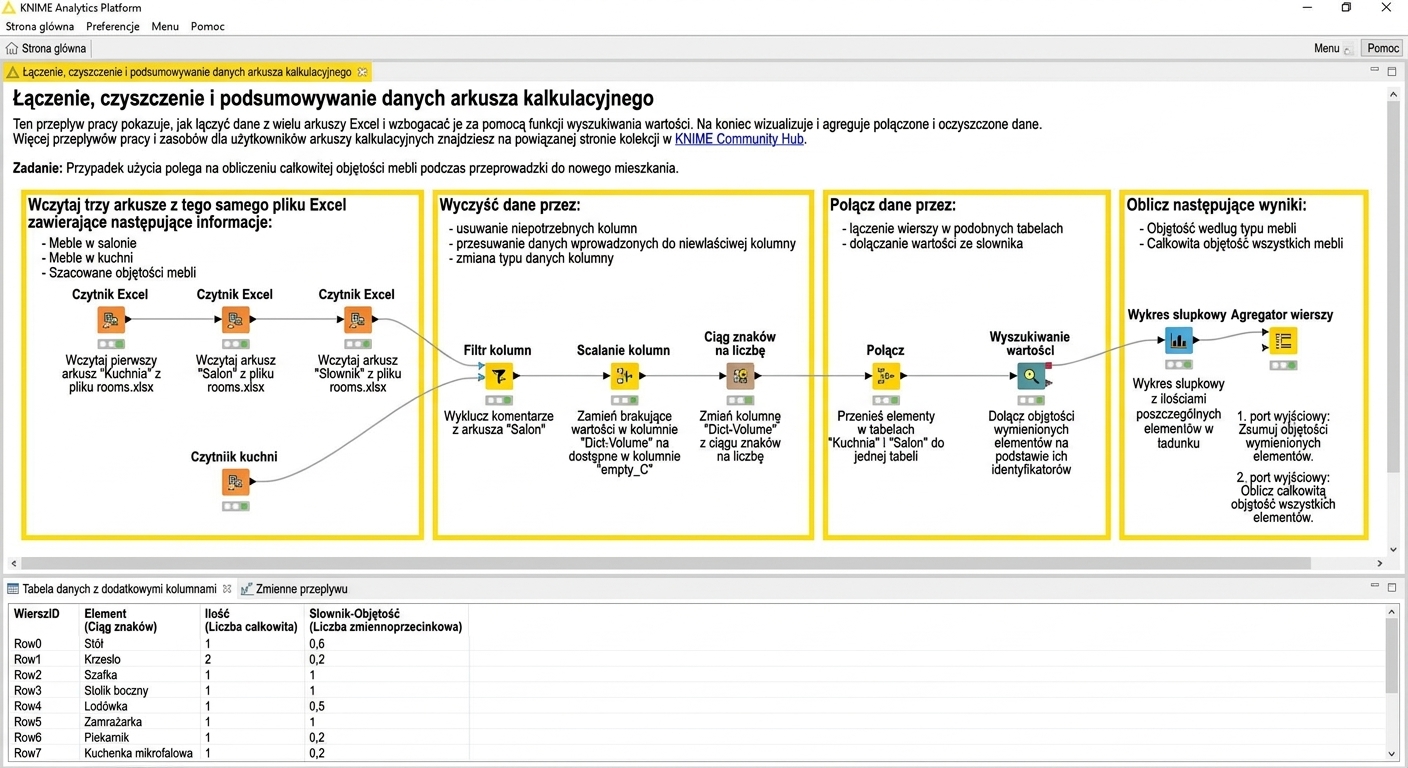Click the Połącz node icon
This screenshot has height=768, width=1408.
click(x=885, y=376)
